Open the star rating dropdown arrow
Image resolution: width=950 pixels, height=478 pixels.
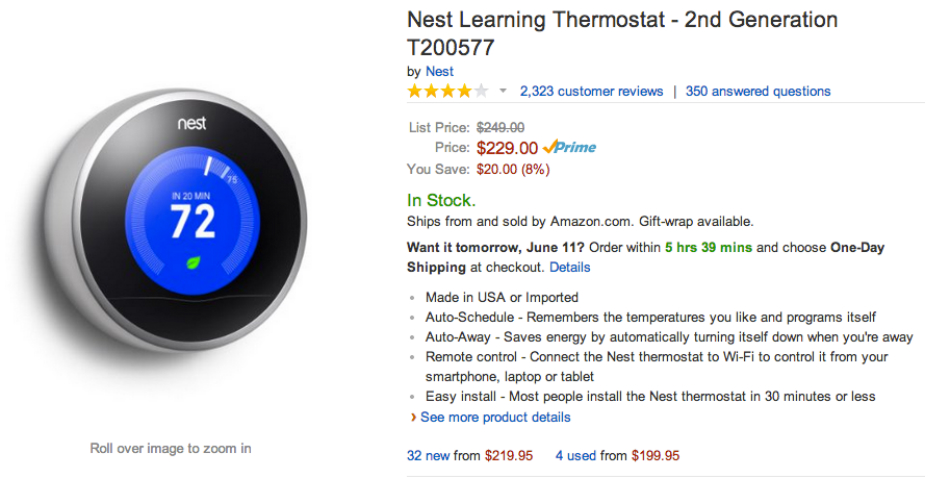tap(503, 91)
